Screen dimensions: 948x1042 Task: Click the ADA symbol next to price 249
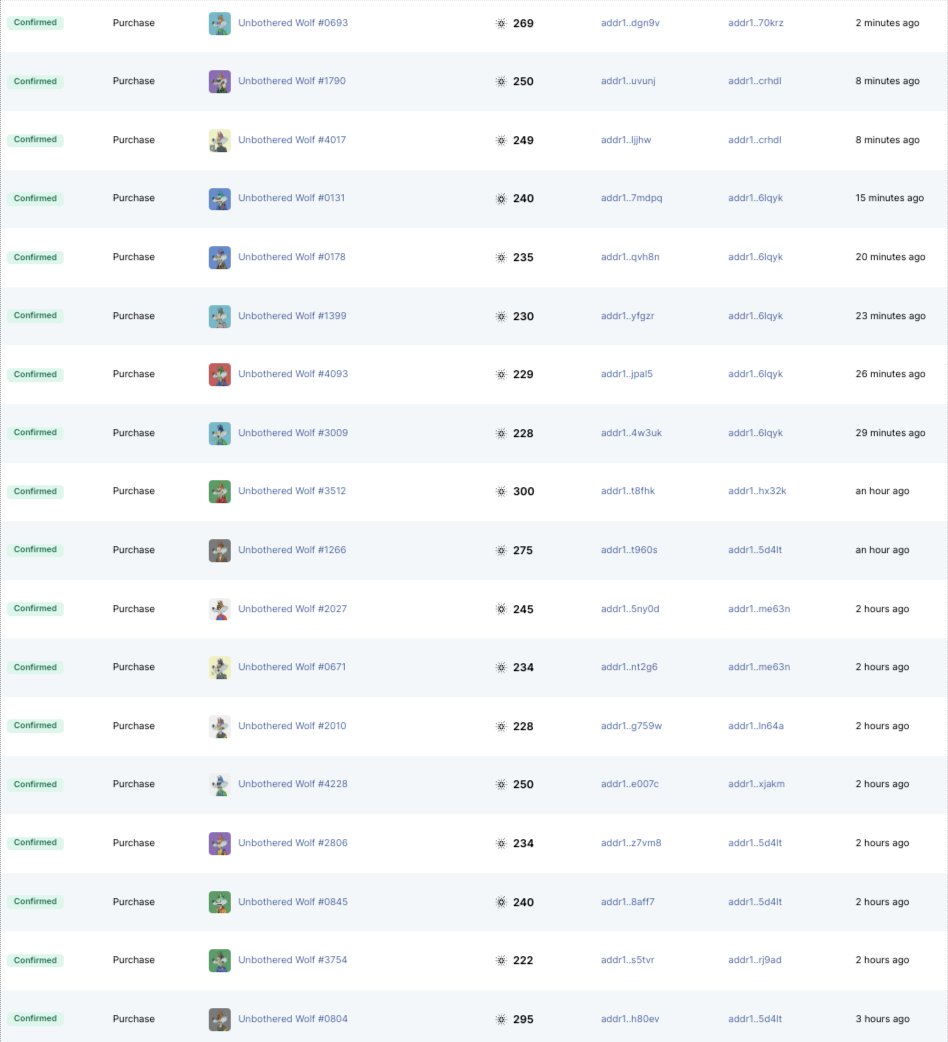(501, 140)
